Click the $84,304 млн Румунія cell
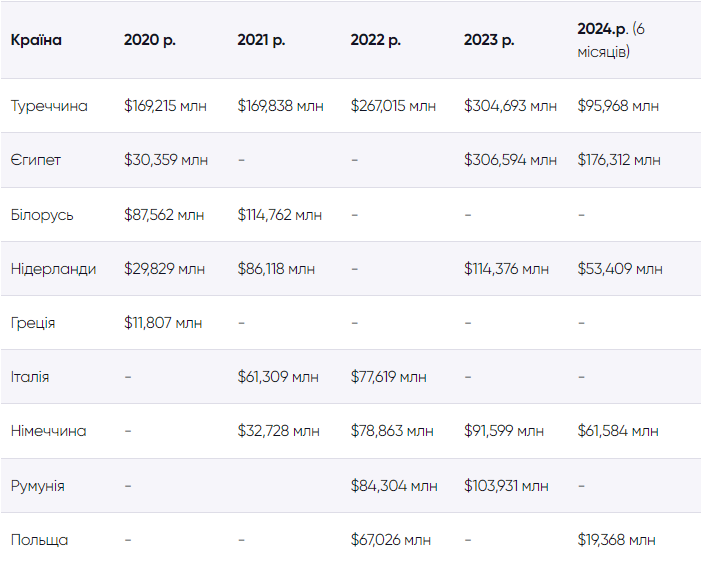 click(394, 485)
